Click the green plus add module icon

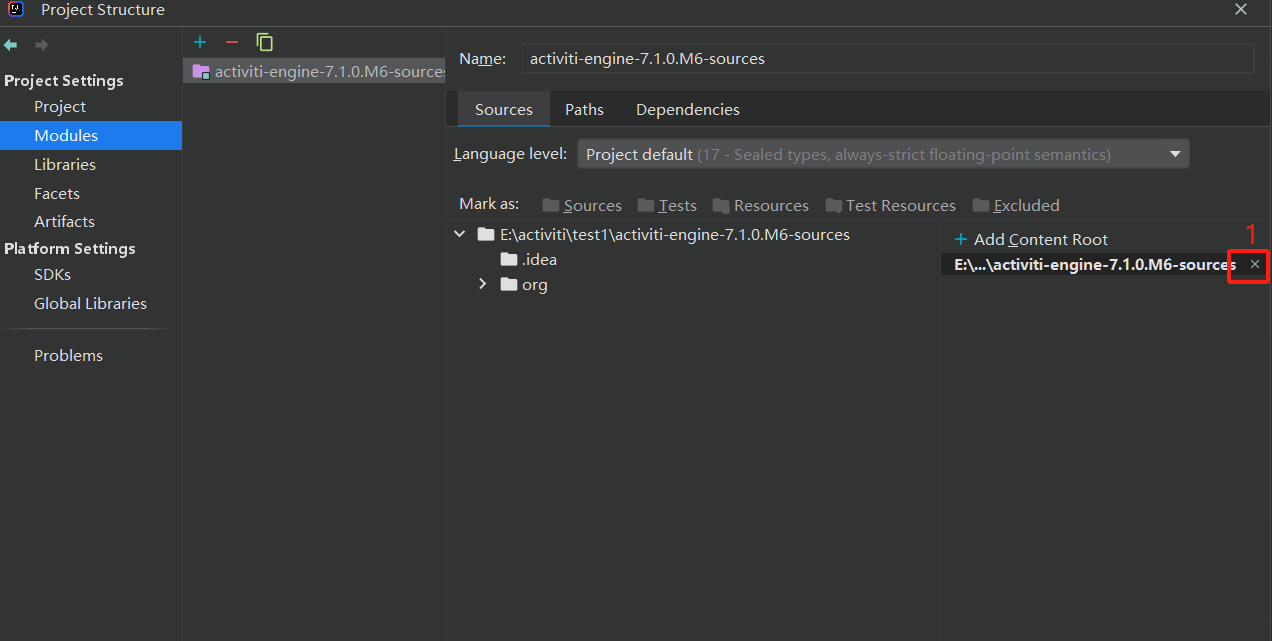(200, 42)
